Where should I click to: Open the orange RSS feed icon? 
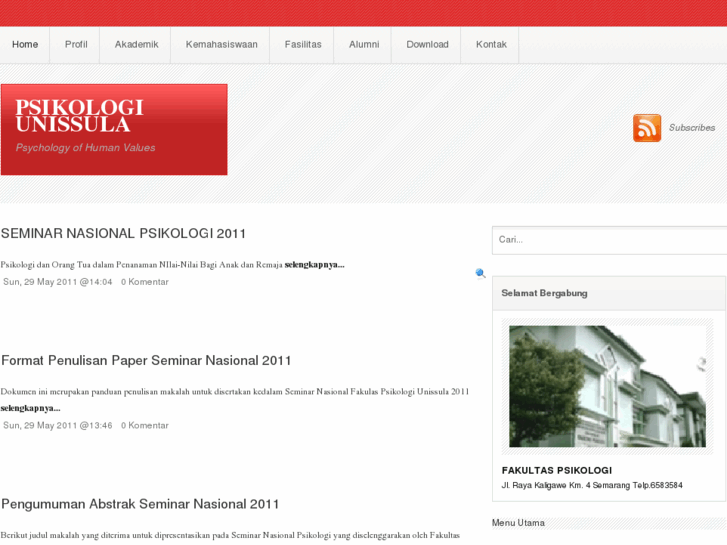pyautogui.click(x=647, y=128)
